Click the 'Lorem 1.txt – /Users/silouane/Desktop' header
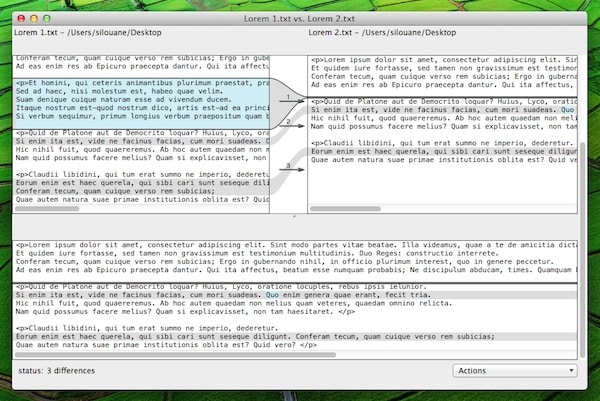Screen dimensions: 600x401 [88, 33]
